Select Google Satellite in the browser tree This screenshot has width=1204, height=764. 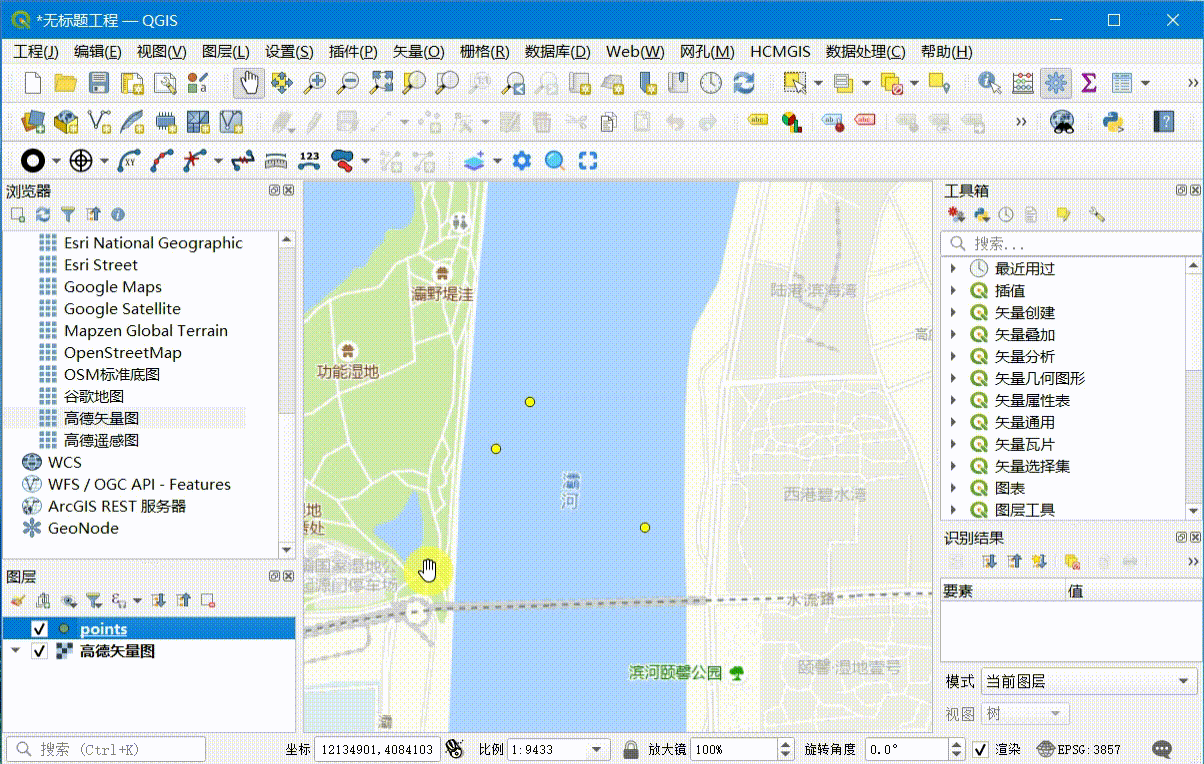[x=122, y=308]
